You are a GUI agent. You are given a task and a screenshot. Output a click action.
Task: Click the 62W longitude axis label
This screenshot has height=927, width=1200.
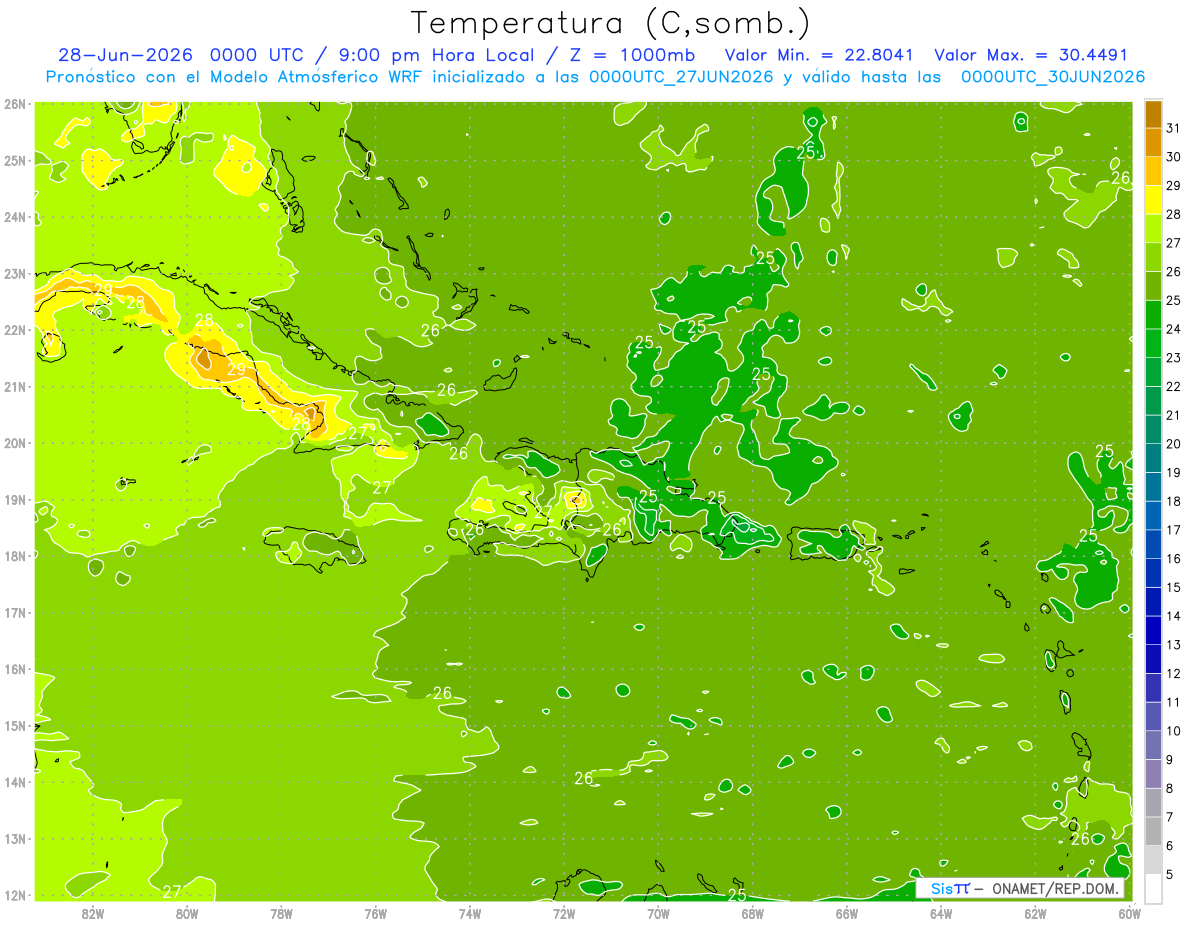(x=1035, y=913)
